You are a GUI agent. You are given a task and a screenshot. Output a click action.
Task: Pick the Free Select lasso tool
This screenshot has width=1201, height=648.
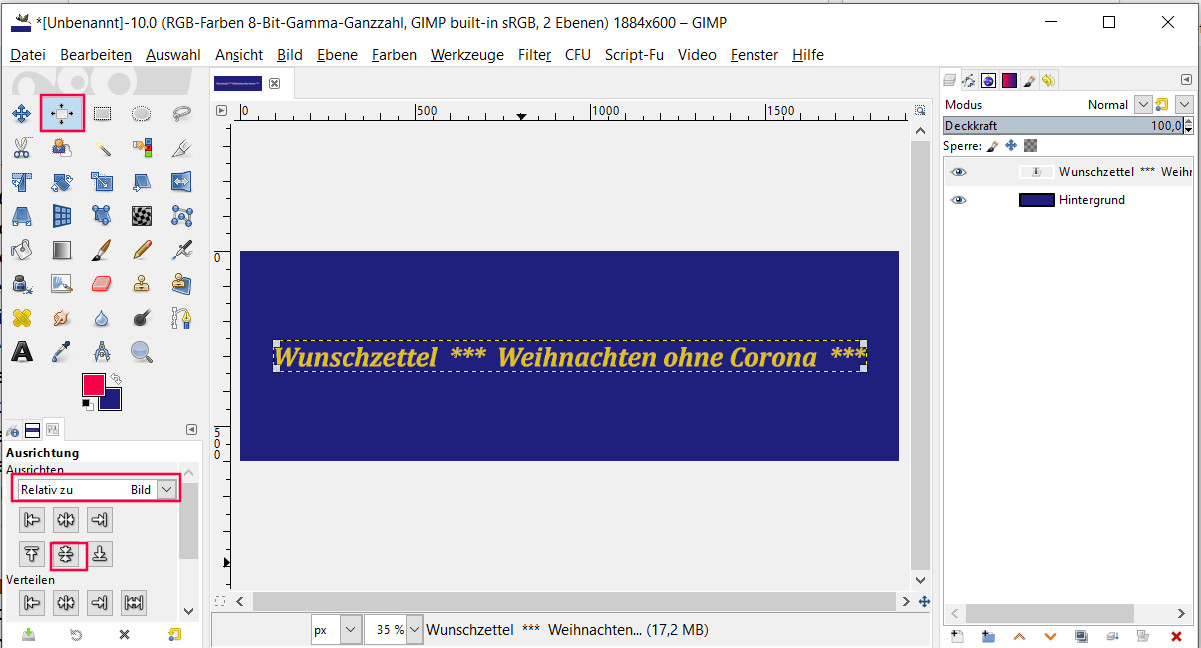181,114
